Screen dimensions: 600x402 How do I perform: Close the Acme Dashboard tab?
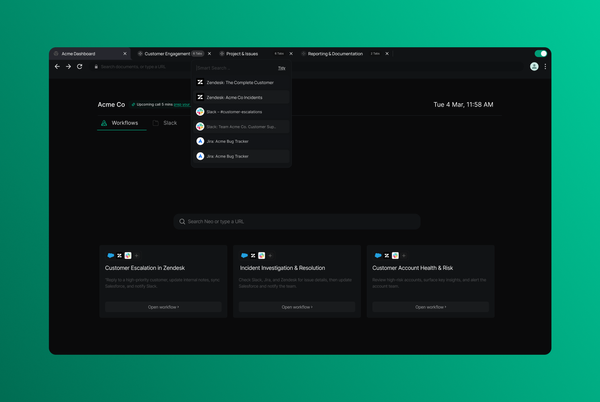[x=125, y=54]
